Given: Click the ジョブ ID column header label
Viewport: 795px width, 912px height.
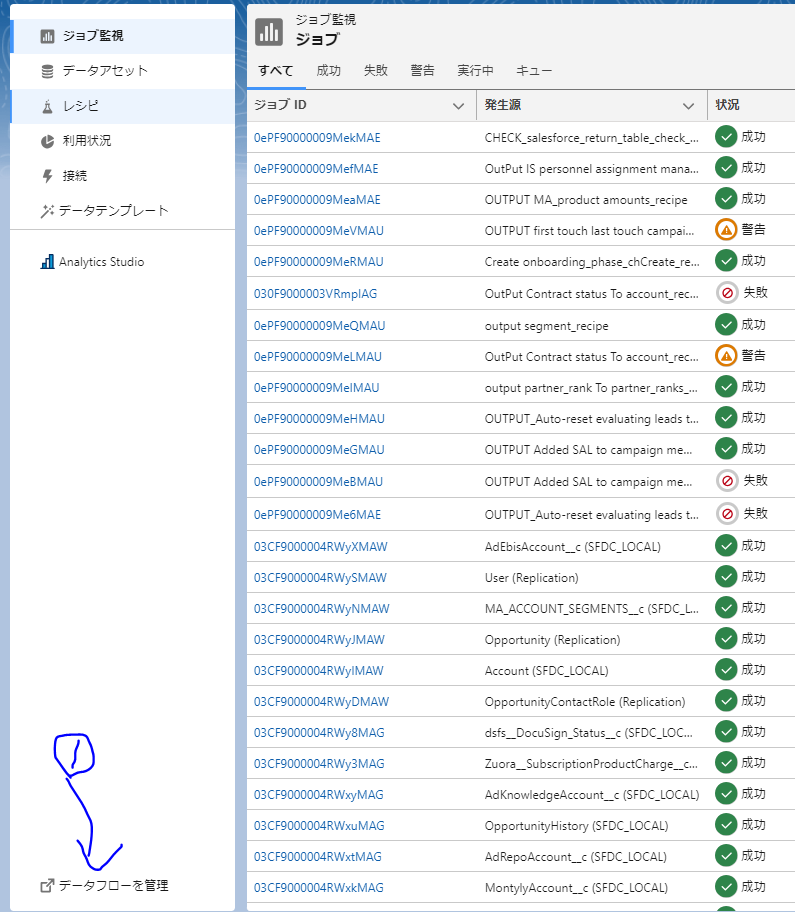Looking at the screenshot, I should (x=280, y=105).
